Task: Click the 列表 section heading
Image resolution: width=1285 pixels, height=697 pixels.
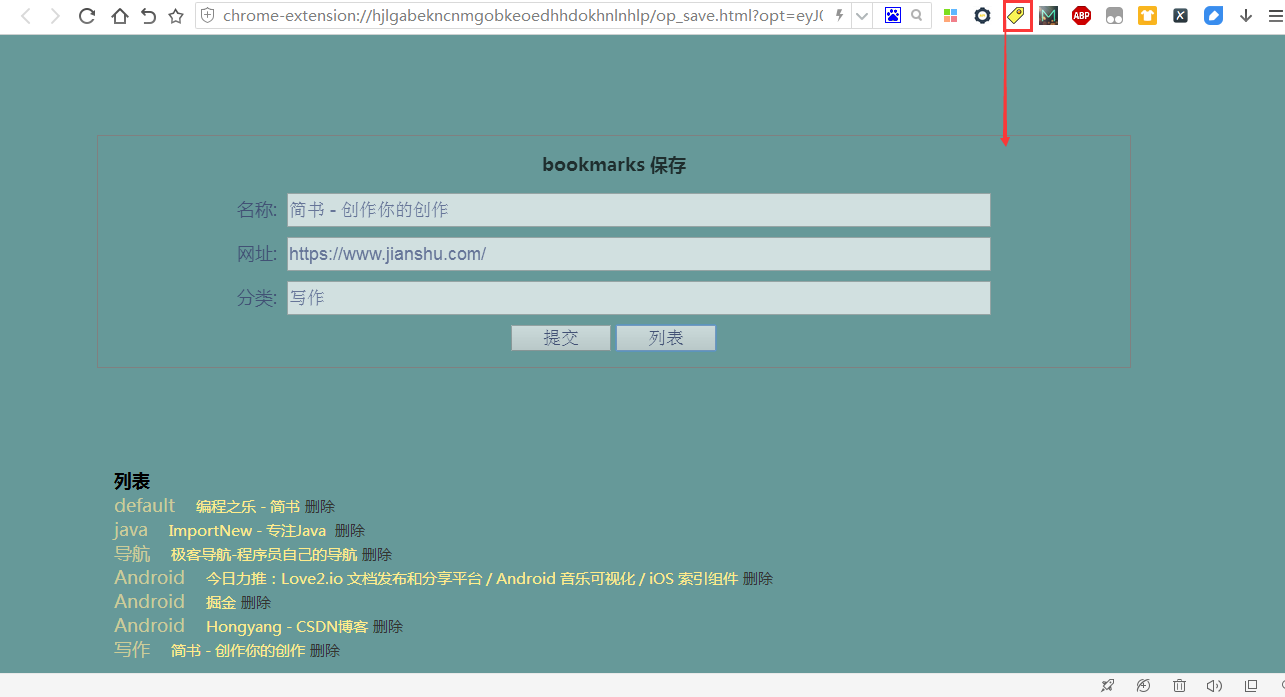Action: pyautogui.click(x=132, y=482)
